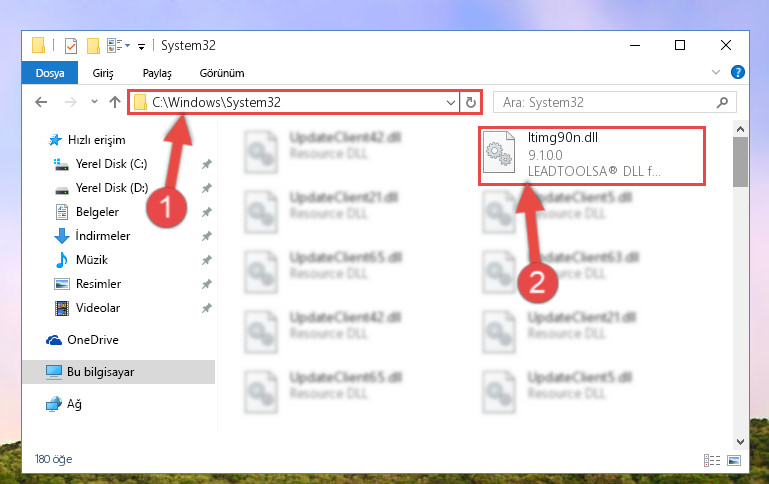Toggle the pin next to Yerel Disk (C:)
Screen dimensions: 769x484
(x=206, y=164)
